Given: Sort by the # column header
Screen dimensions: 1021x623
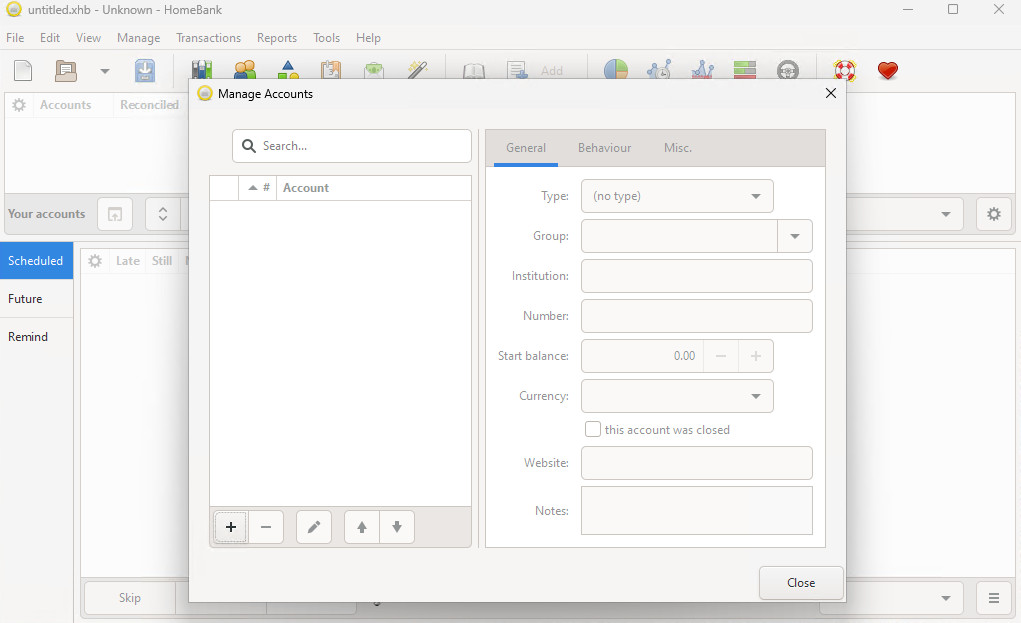Looking at the screenshot, I should 258,187.
